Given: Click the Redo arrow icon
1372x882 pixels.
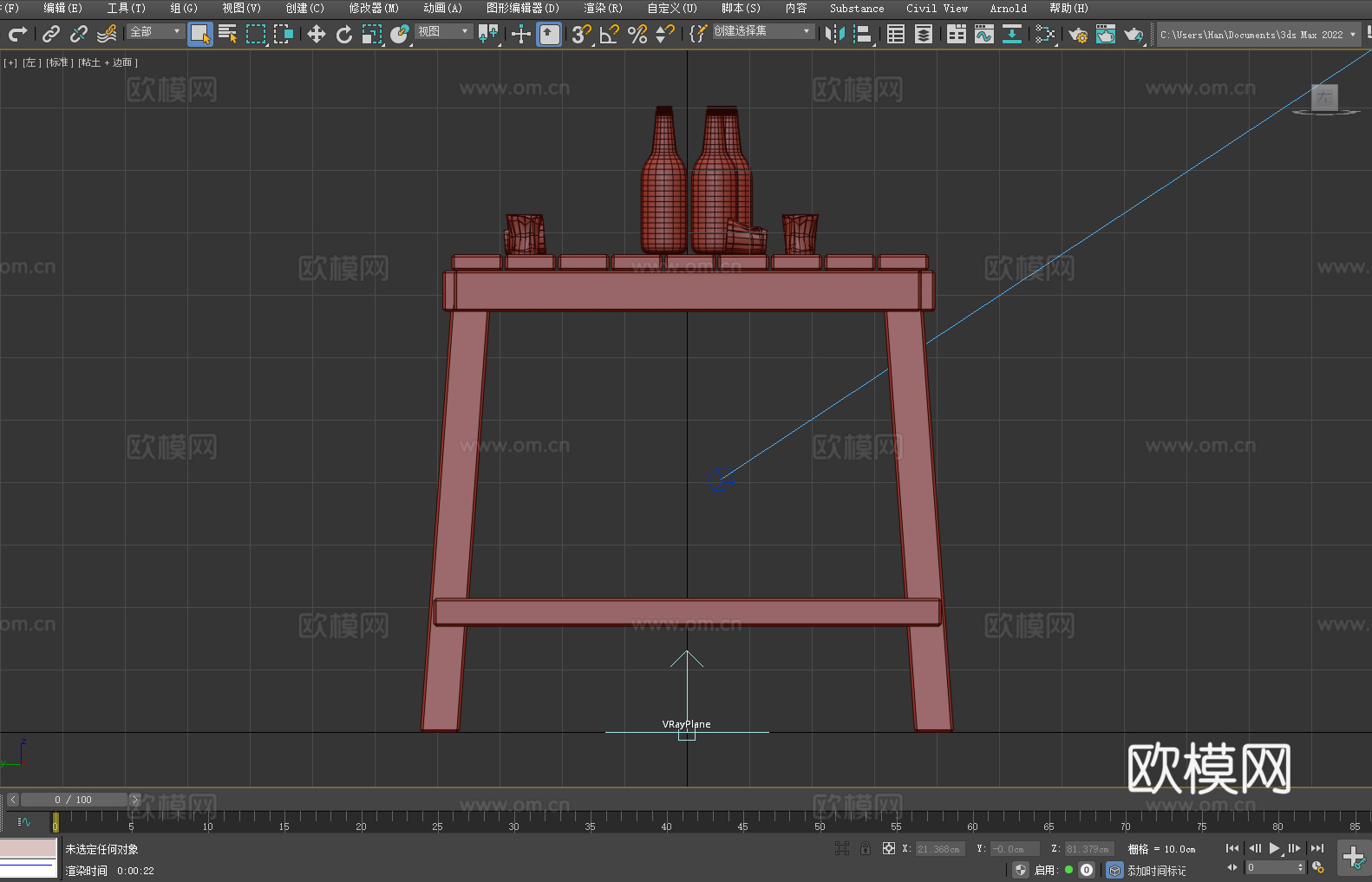Looking at the screenshot, I should [17, 34].
